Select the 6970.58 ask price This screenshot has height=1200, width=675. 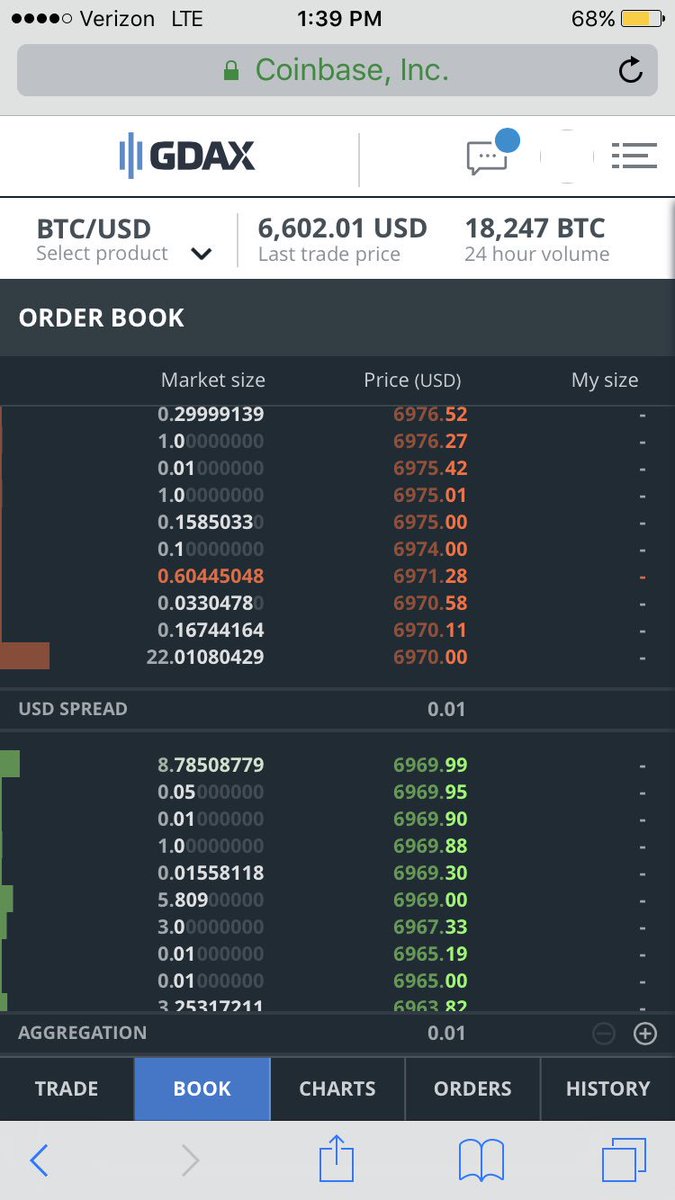430,603
